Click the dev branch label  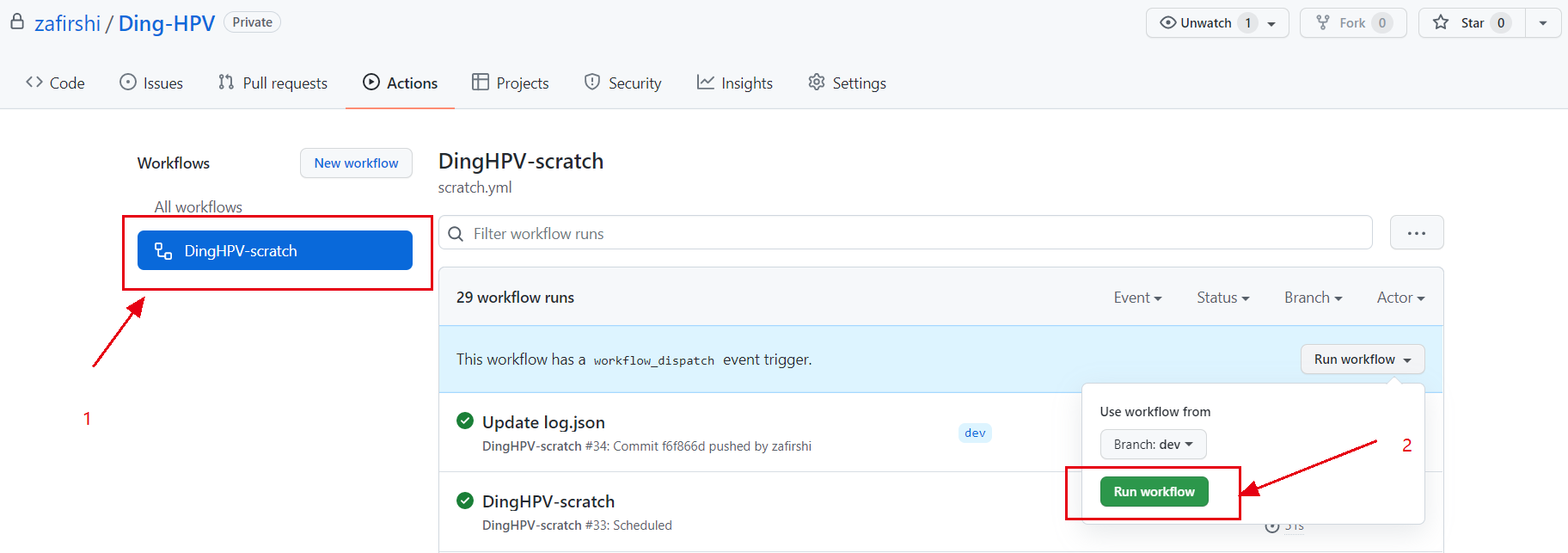tap(975, 433)
